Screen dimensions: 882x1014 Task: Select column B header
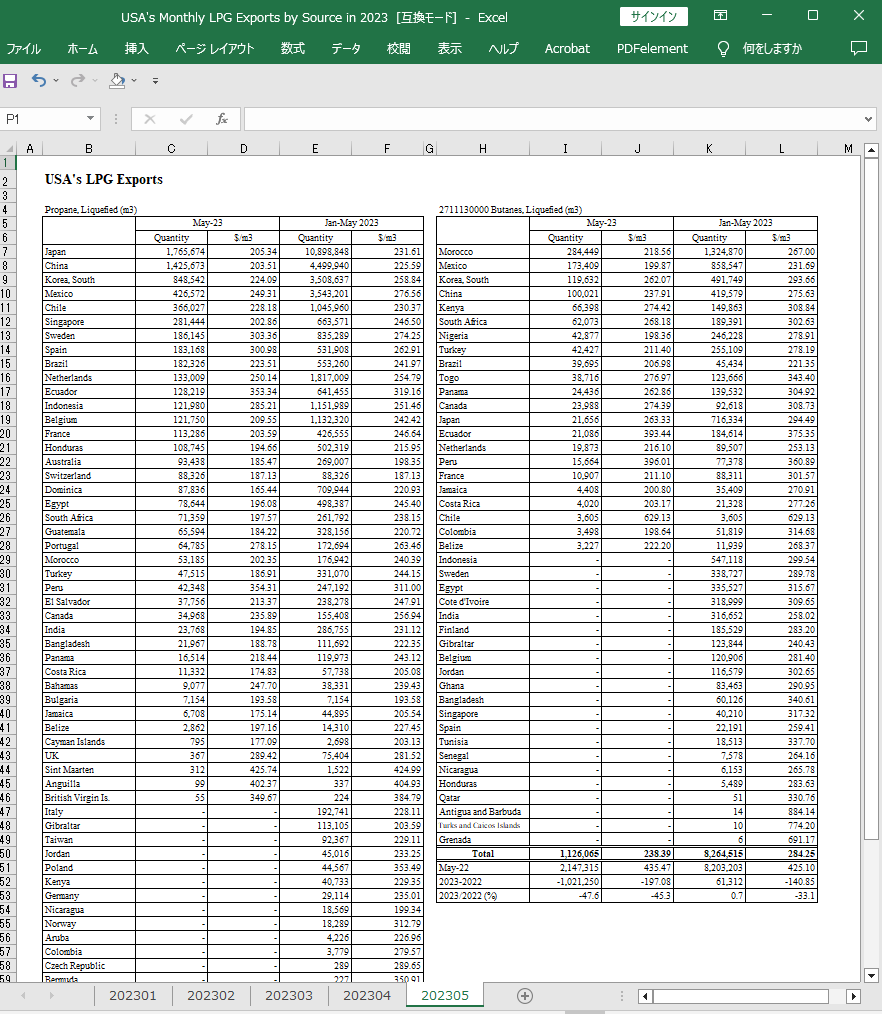pos(89,149)
